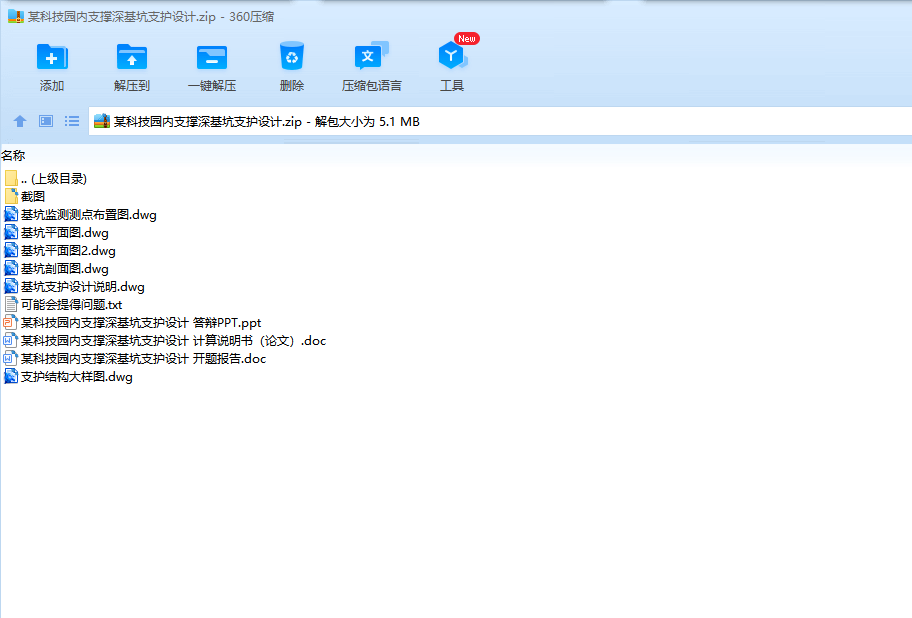Screen dimensions: 912x618
Task: Click the Word icon of 计算说明书（论文）.doc
Action: 10,340
